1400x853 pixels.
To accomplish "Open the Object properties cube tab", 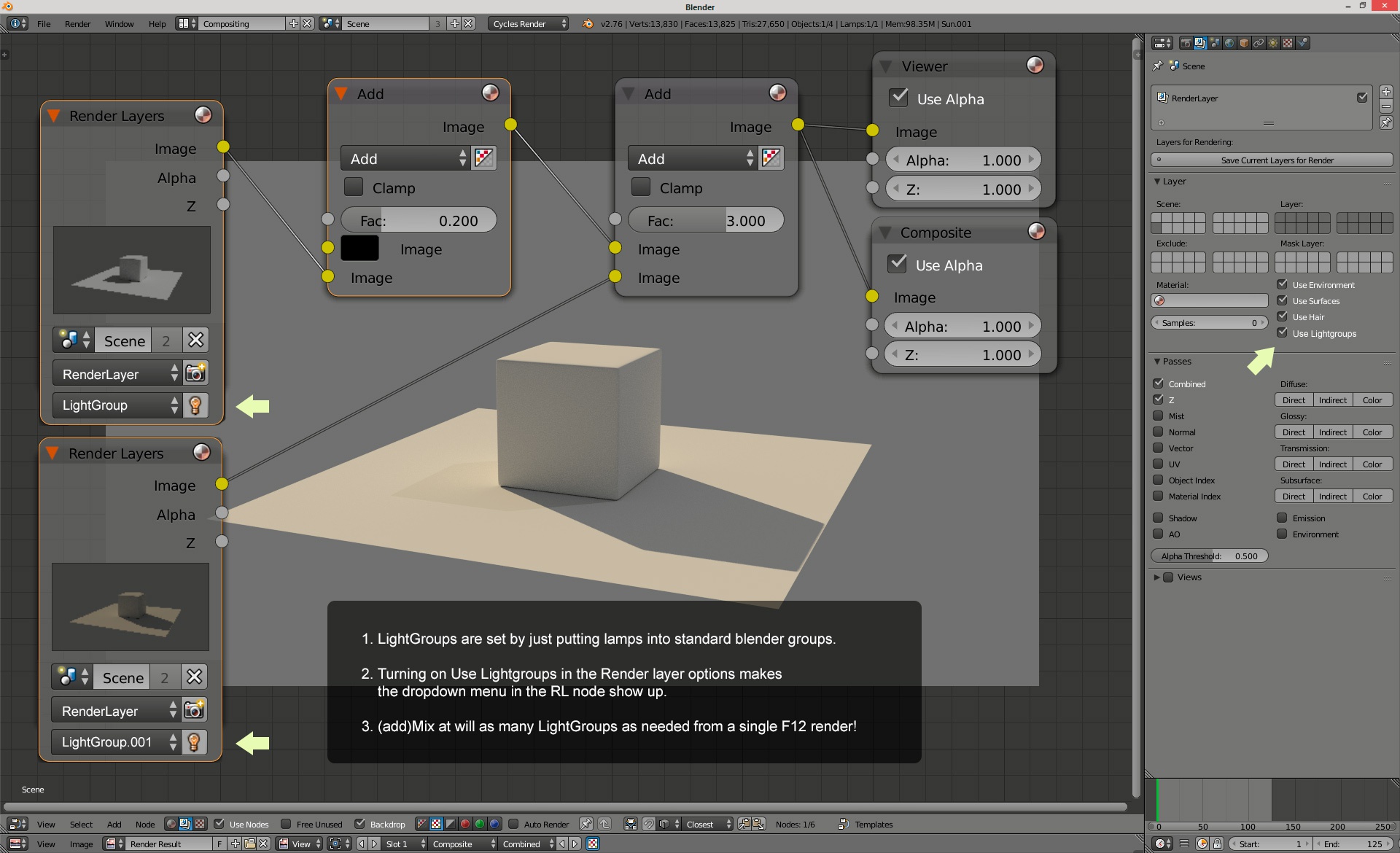I will [1244, 43].
